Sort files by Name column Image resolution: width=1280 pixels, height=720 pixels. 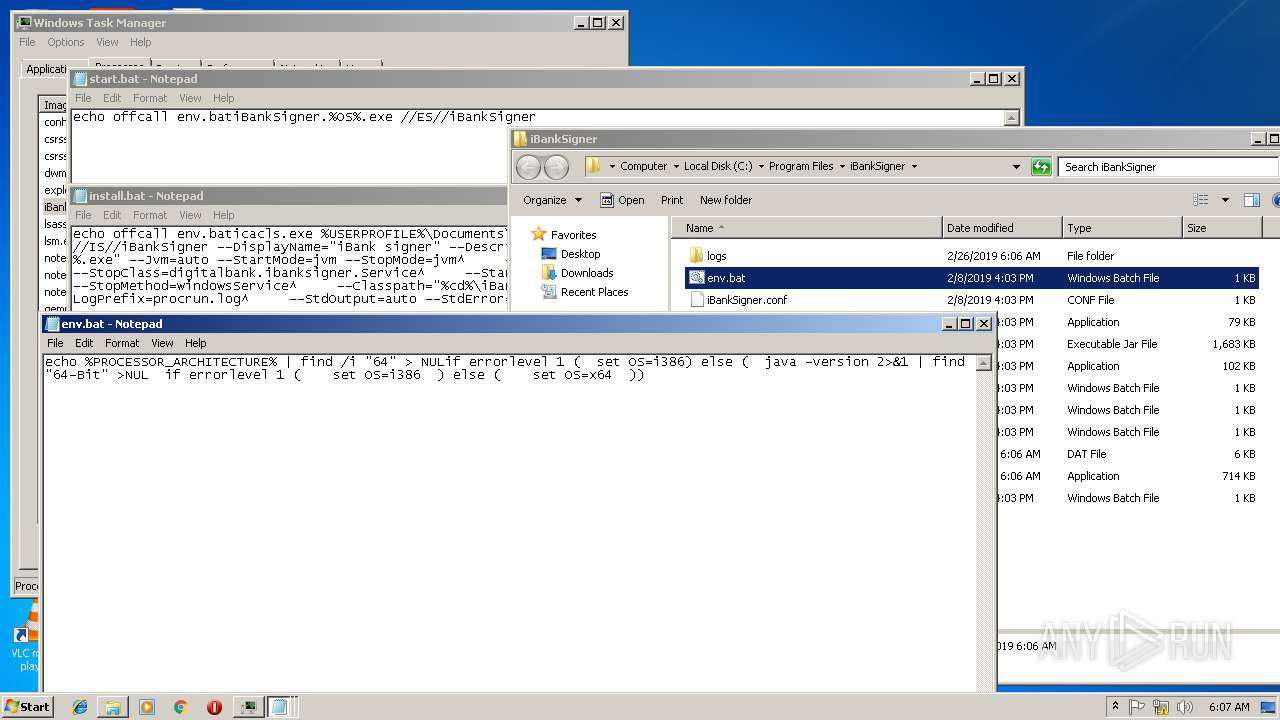pyautogui.click(x=807, y=228)
